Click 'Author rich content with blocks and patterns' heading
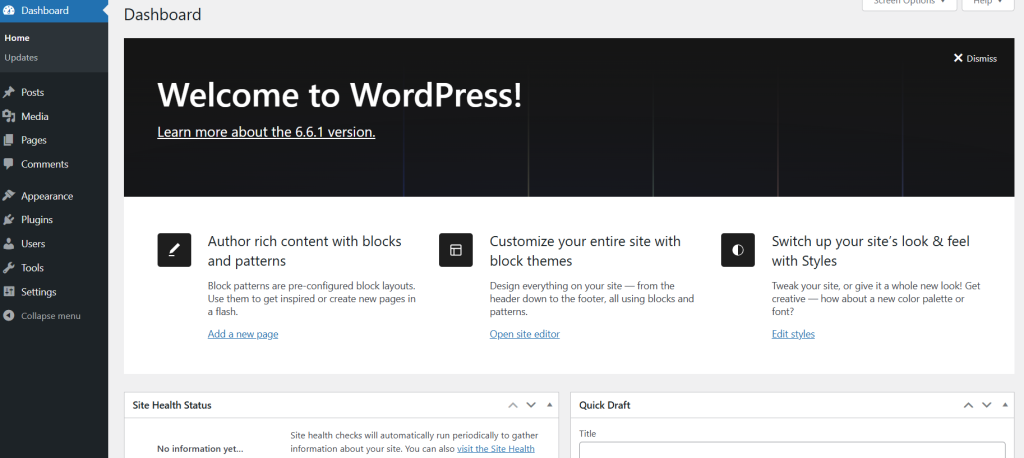This screenshot has width=1024, height=458. pos(304,251)
